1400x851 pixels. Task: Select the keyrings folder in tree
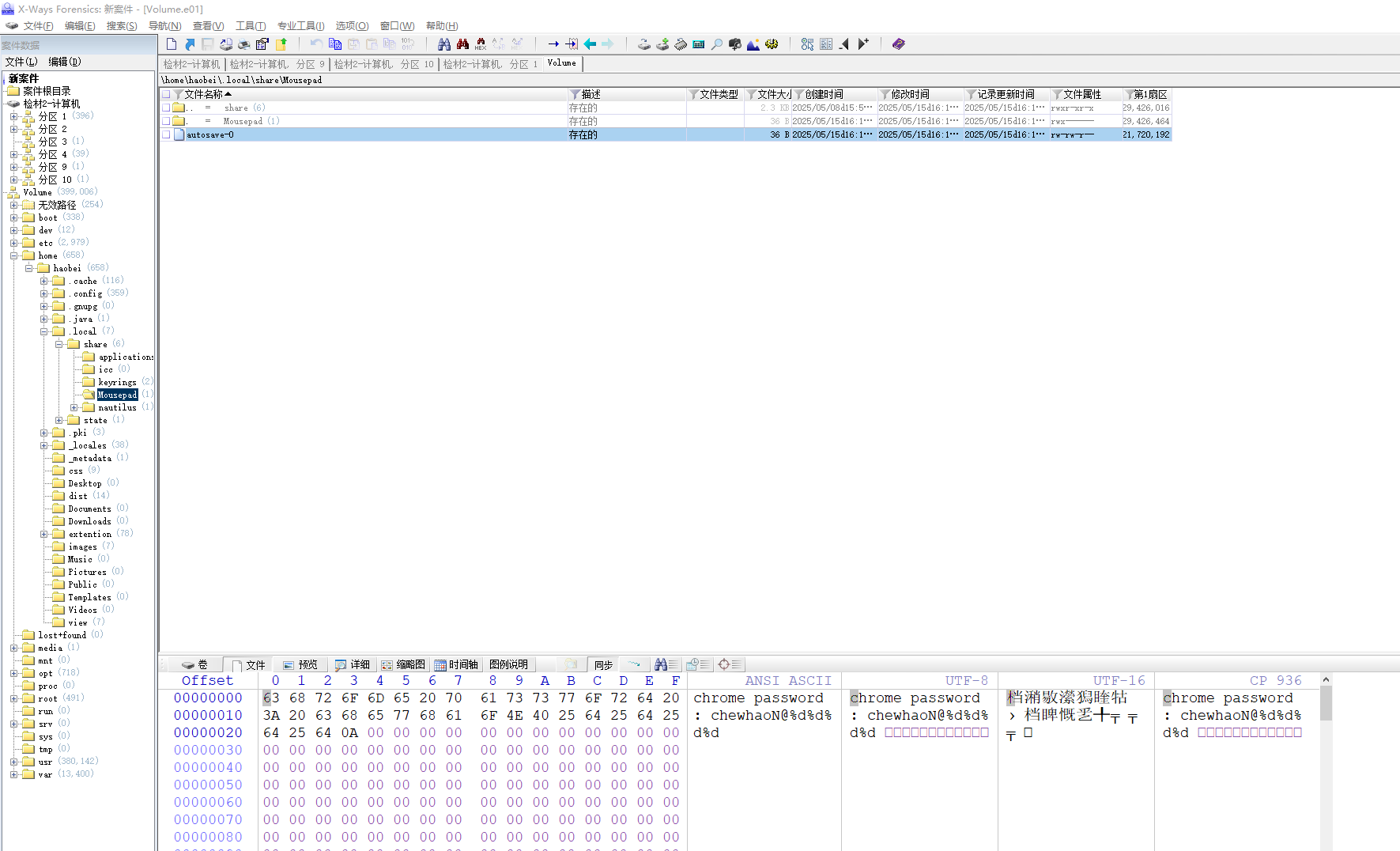(117, 382)
